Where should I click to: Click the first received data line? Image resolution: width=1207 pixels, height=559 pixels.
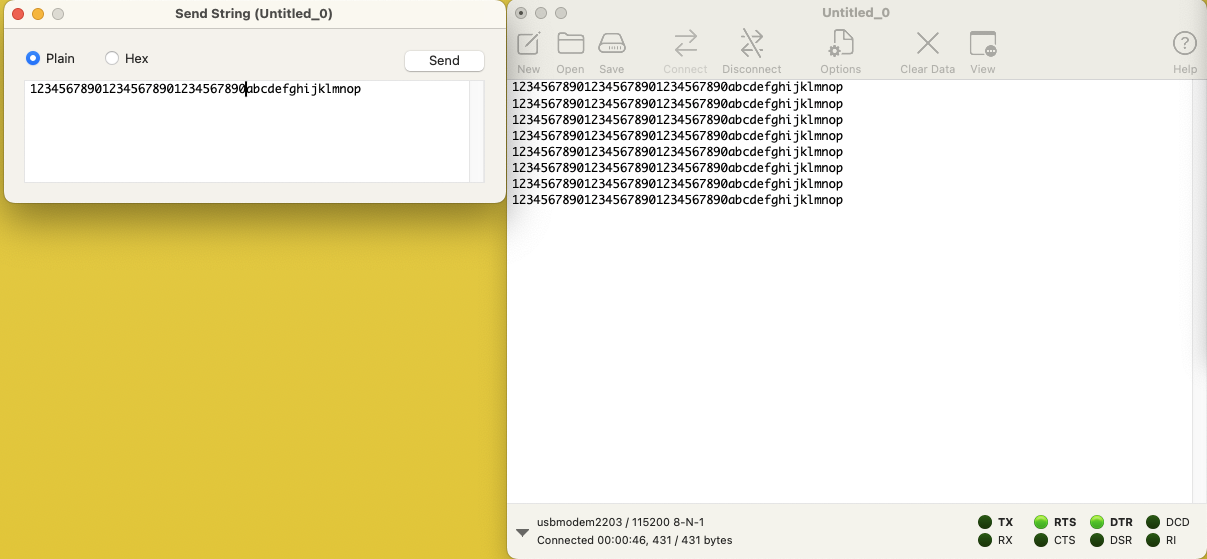[x=677, y=87]
